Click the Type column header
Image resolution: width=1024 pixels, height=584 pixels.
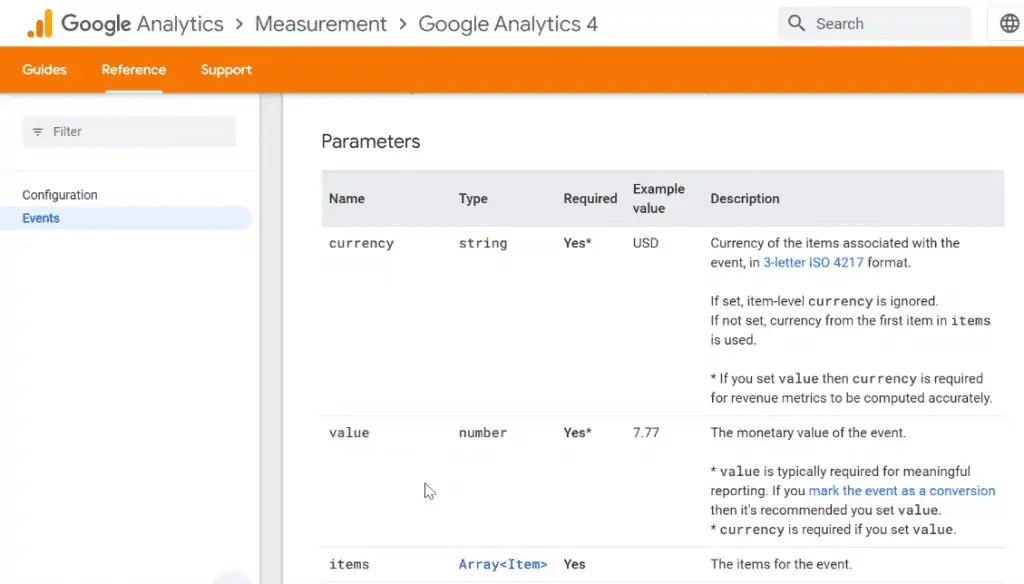473,199
